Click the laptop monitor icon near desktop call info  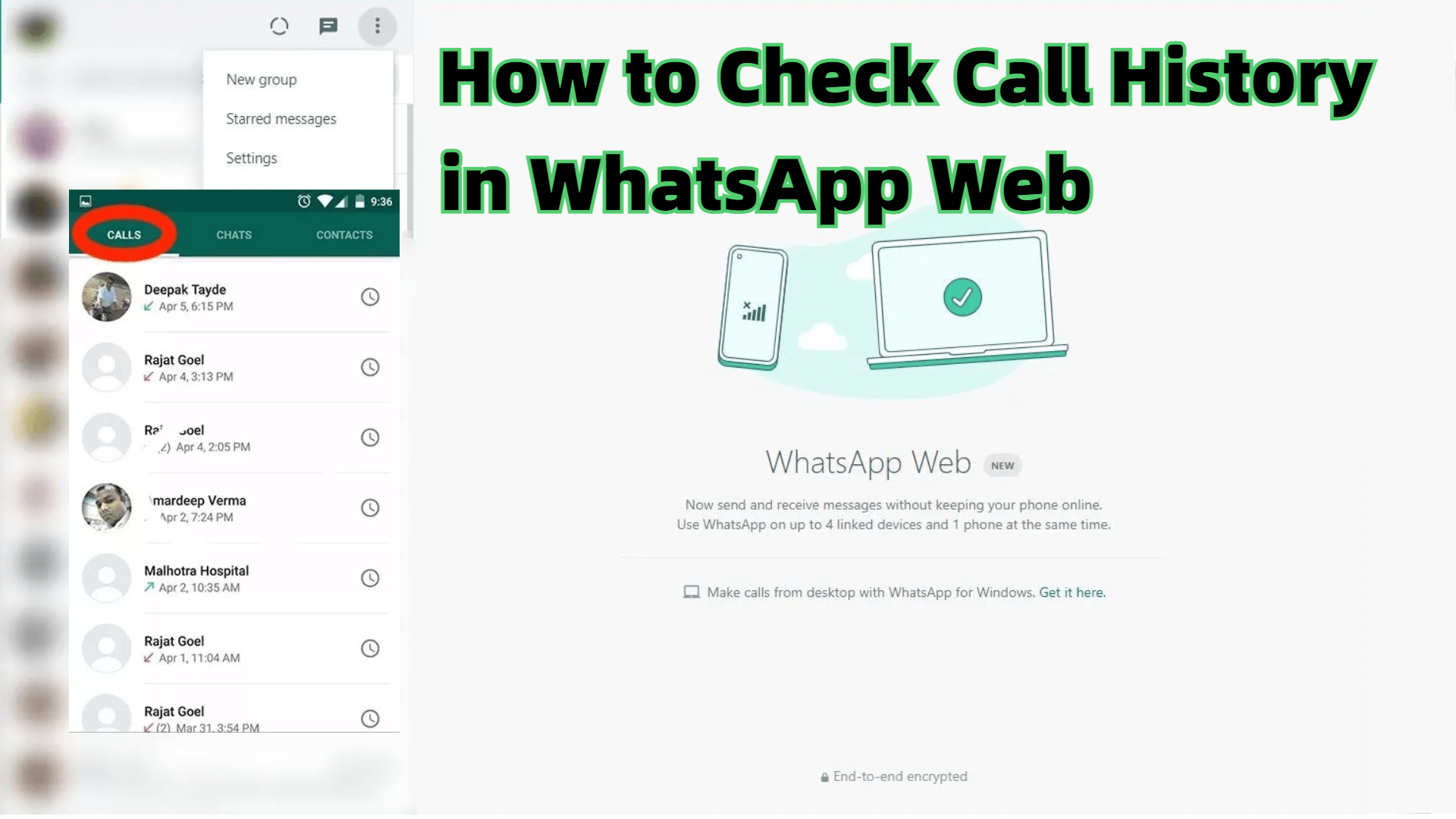click(692, 591)
